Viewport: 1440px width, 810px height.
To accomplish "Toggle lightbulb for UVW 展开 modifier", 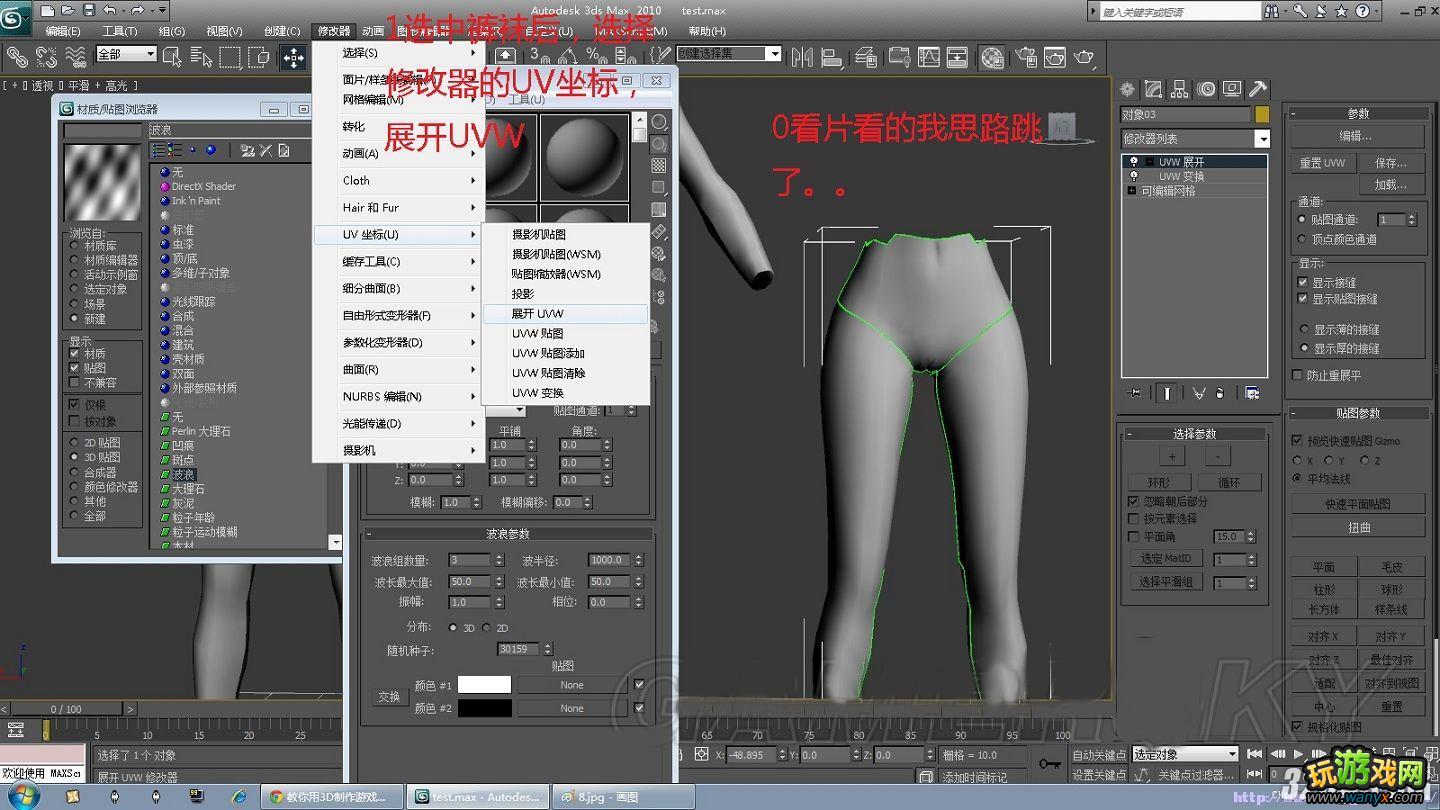I will click(1133, 161).
